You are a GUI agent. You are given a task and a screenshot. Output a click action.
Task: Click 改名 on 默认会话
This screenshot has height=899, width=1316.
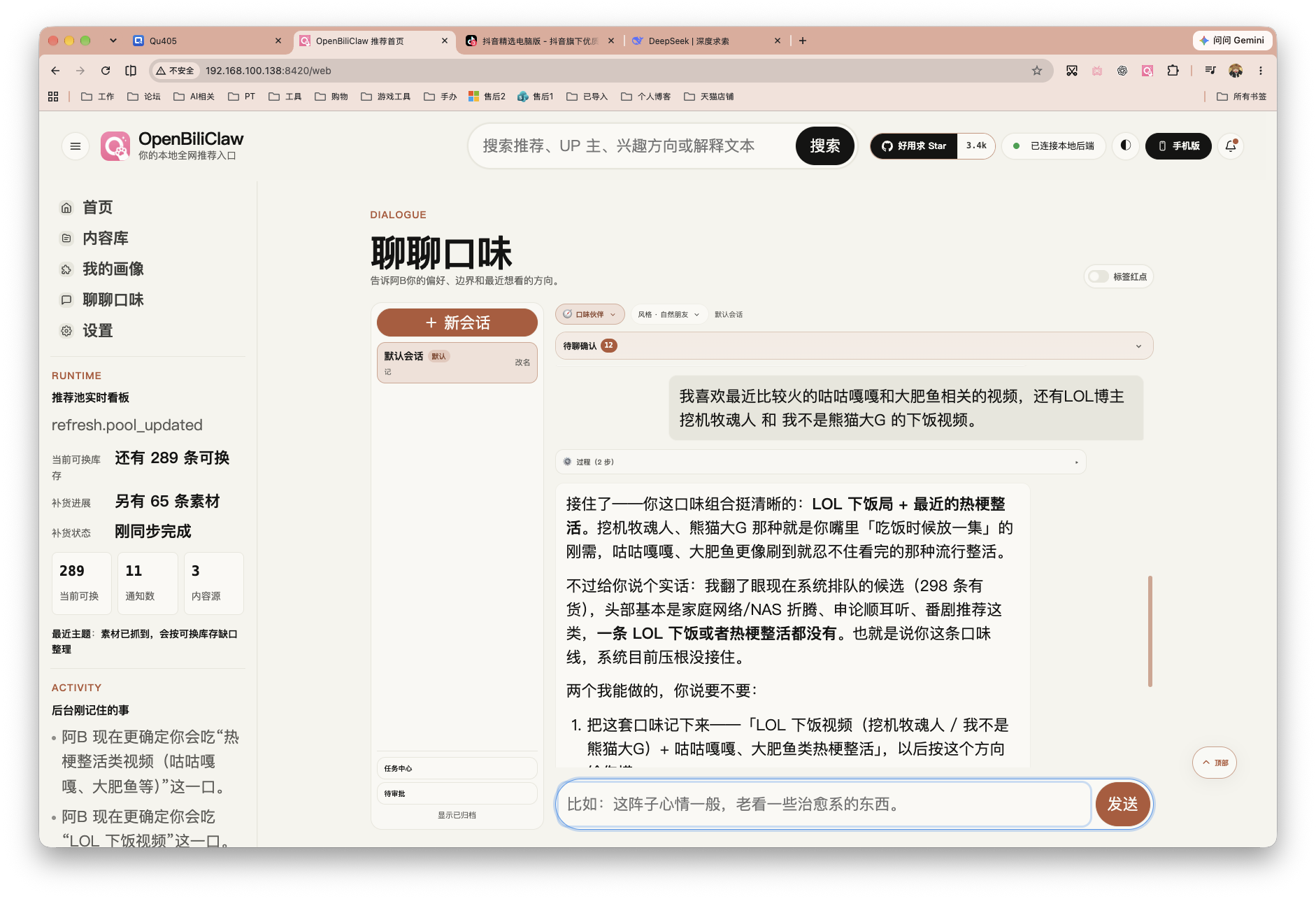coord(522,362)
